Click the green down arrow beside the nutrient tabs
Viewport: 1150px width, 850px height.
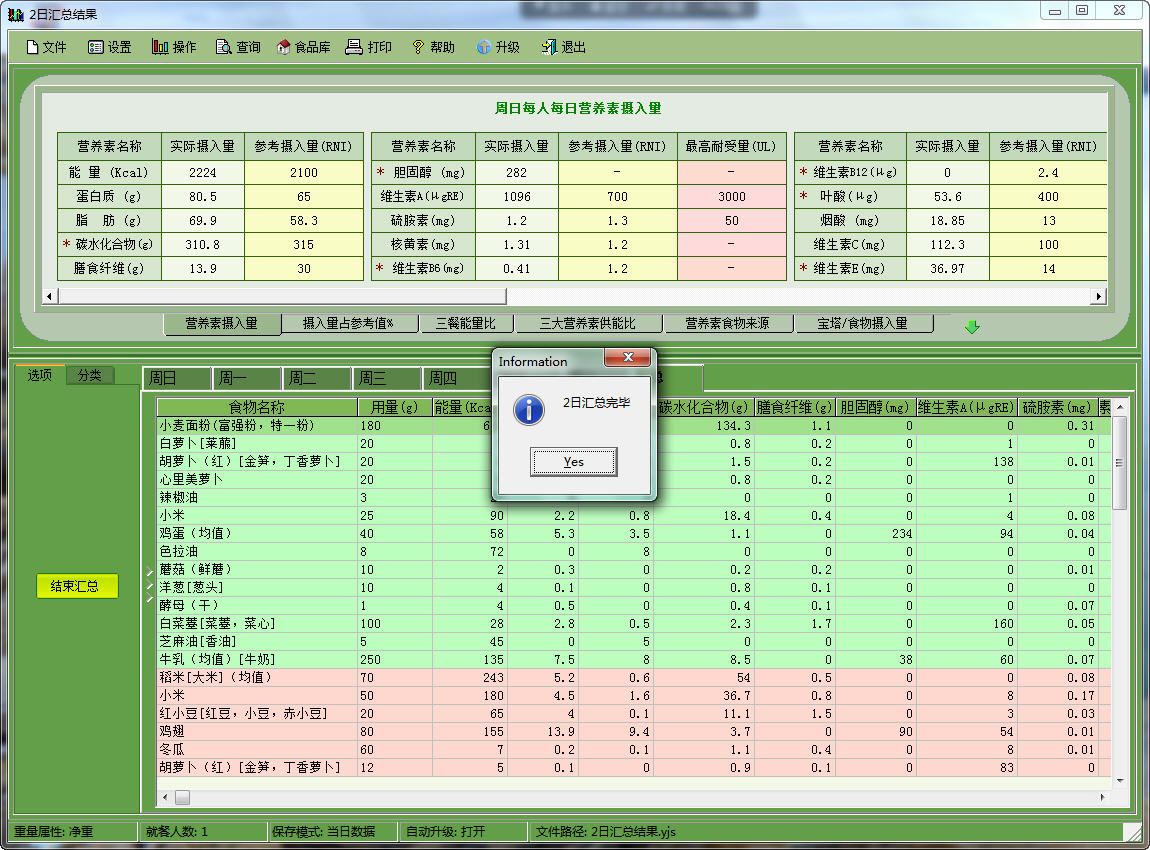[x=971, y=326]
